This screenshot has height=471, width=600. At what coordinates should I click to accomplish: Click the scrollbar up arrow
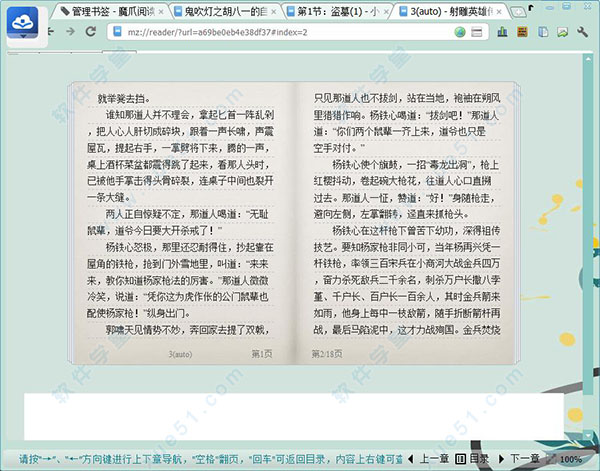[588, 59]
